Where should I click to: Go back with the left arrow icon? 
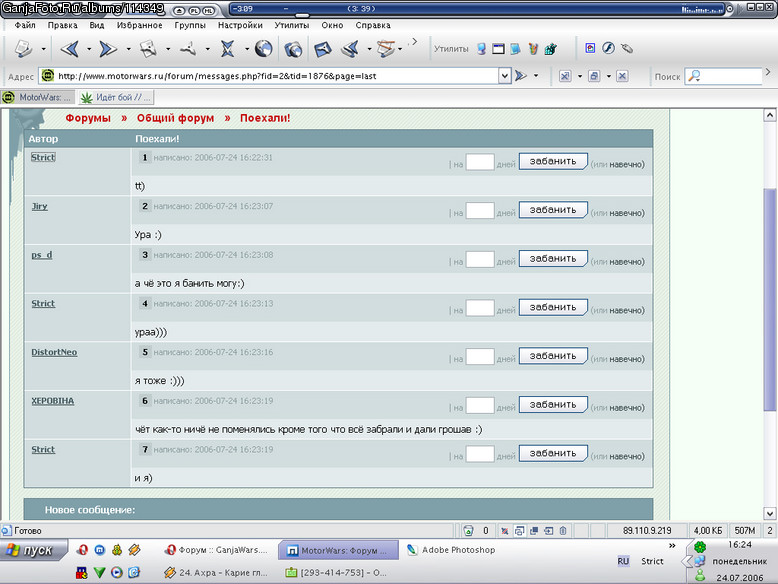pos(70,49)
